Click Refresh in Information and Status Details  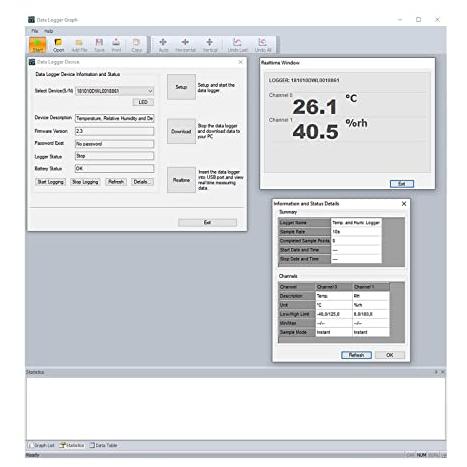(356, 355)
